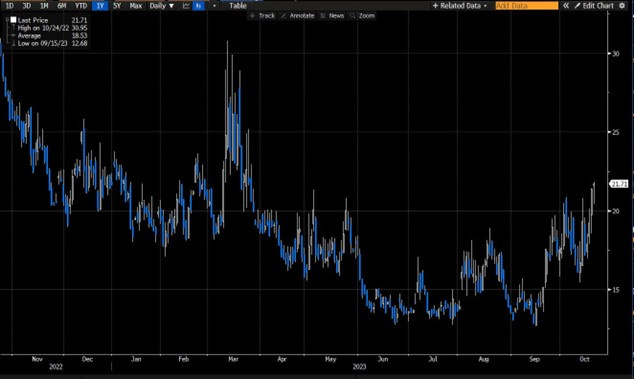
Task: Enable the Track crosshair tool
Action: (263, 16)
